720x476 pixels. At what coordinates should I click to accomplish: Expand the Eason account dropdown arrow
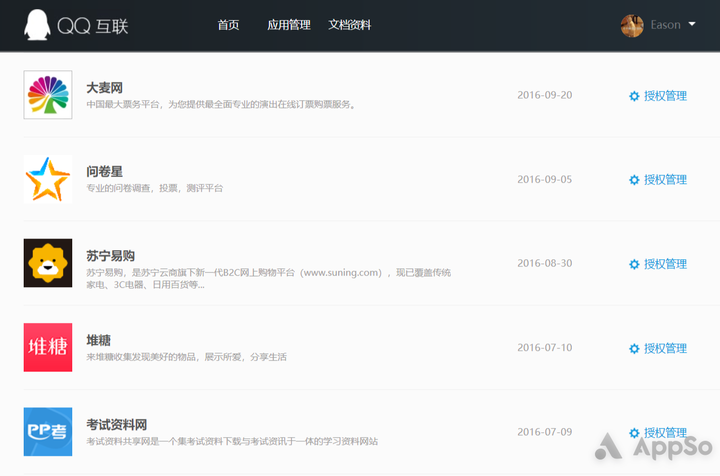[x=692, y=24]
